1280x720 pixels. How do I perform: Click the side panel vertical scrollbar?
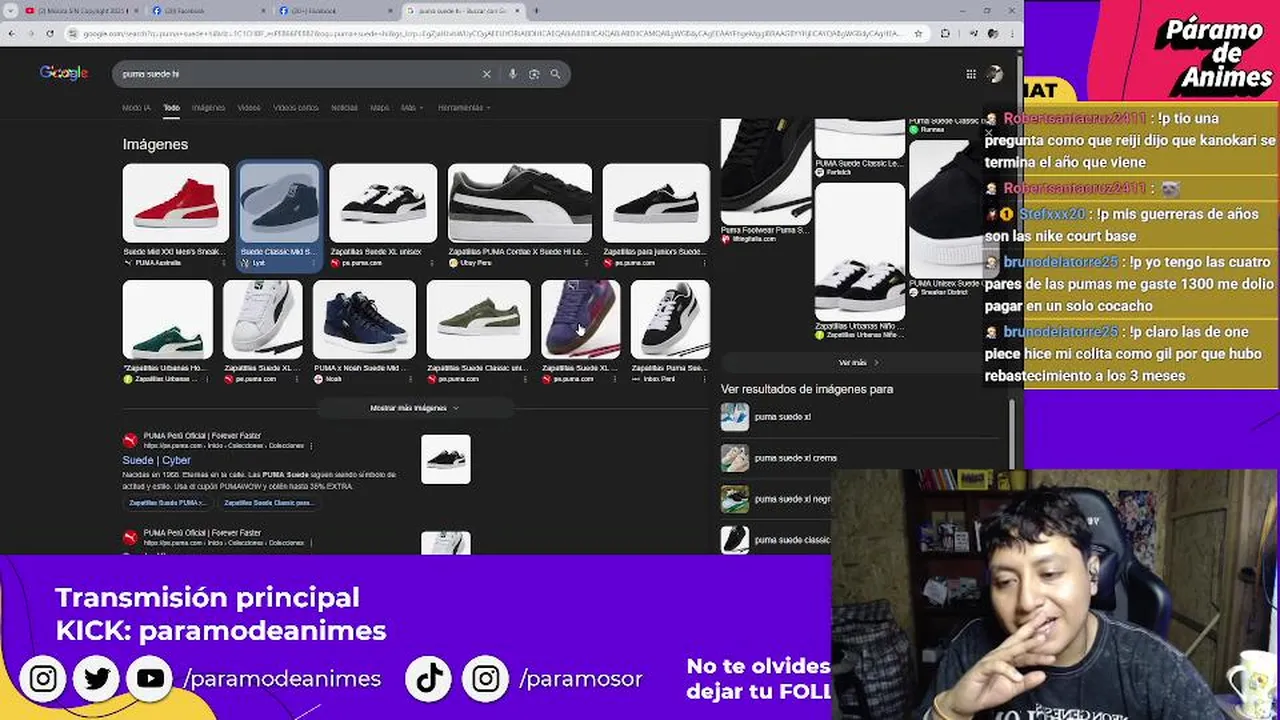coord(1011,435)
